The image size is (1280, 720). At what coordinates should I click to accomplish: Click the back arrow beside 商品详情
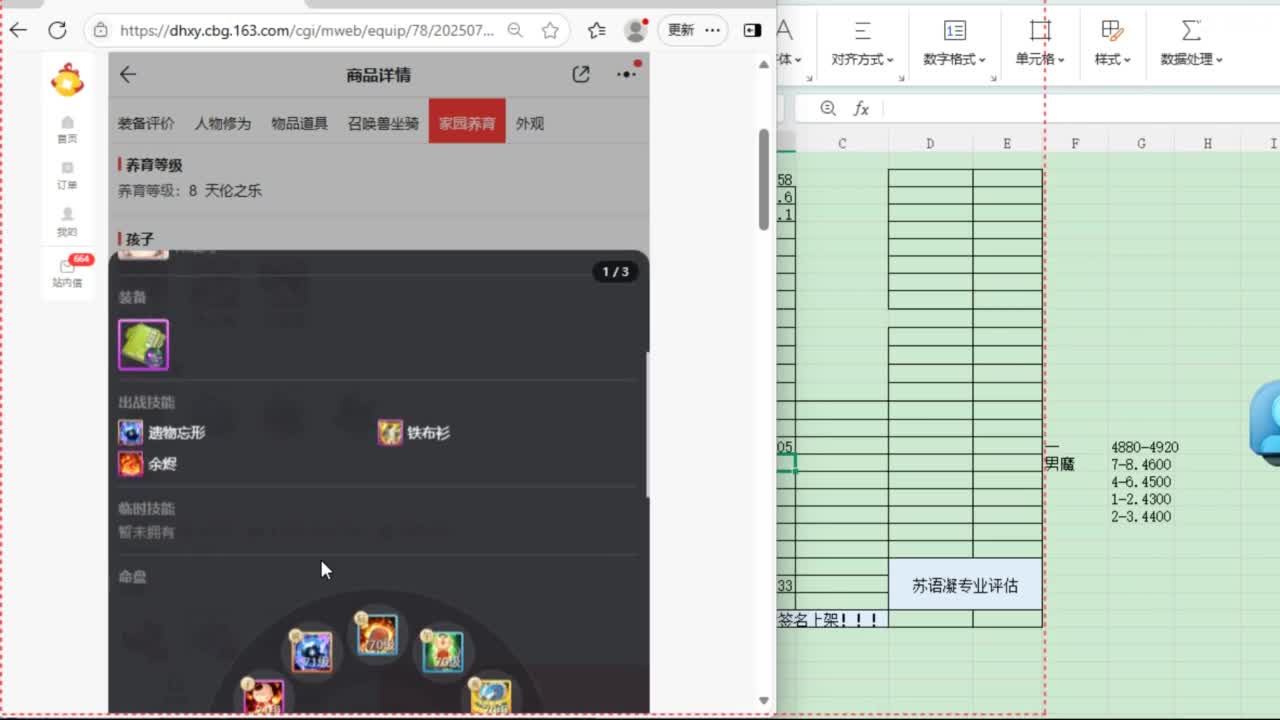pyautogui.click(x=128, y=74)
